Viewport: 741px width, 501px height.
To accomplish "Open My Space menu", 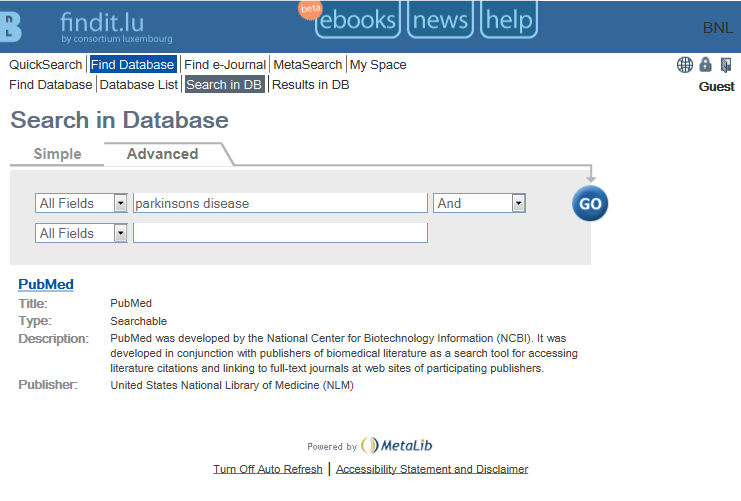I will tap(378, 64).
